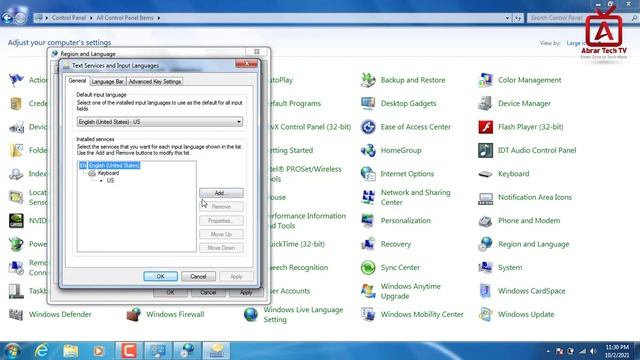The width and height of the screenshot is (640, 360).
Task: Select the Keyboard node in tree
Action: click(108, 173)
